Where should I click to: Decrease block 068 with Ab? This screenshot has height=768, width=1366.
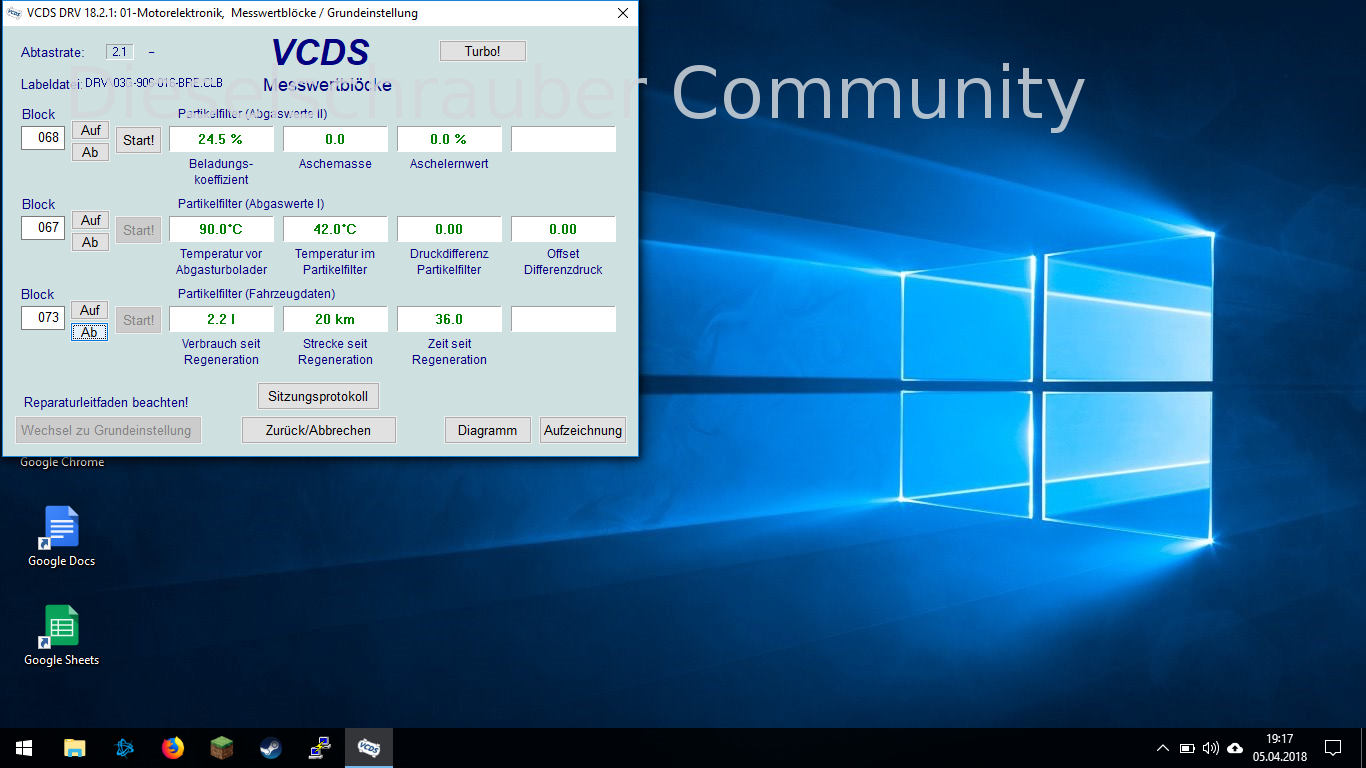tap(90, 152)
